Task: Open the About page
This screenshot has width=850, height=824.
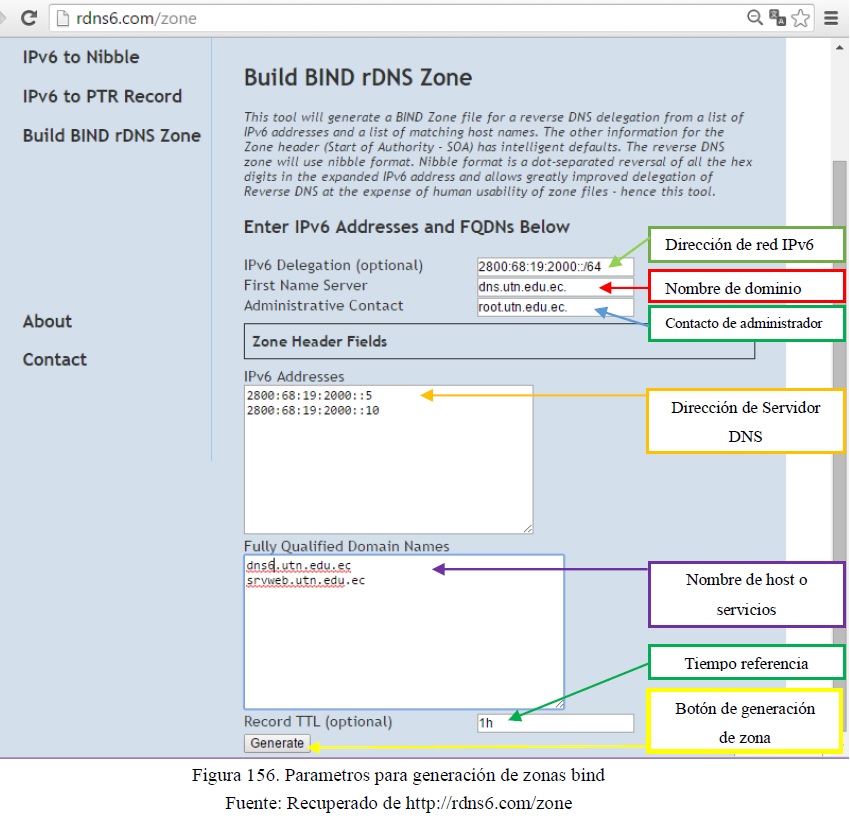Action: [x=47, y=321]
